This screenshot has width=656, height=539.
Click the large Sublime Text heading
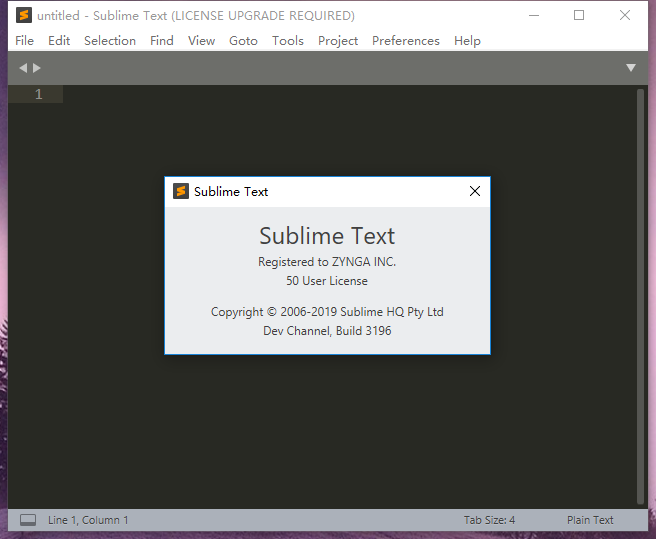pyautogui.click(x=327, y=236)
